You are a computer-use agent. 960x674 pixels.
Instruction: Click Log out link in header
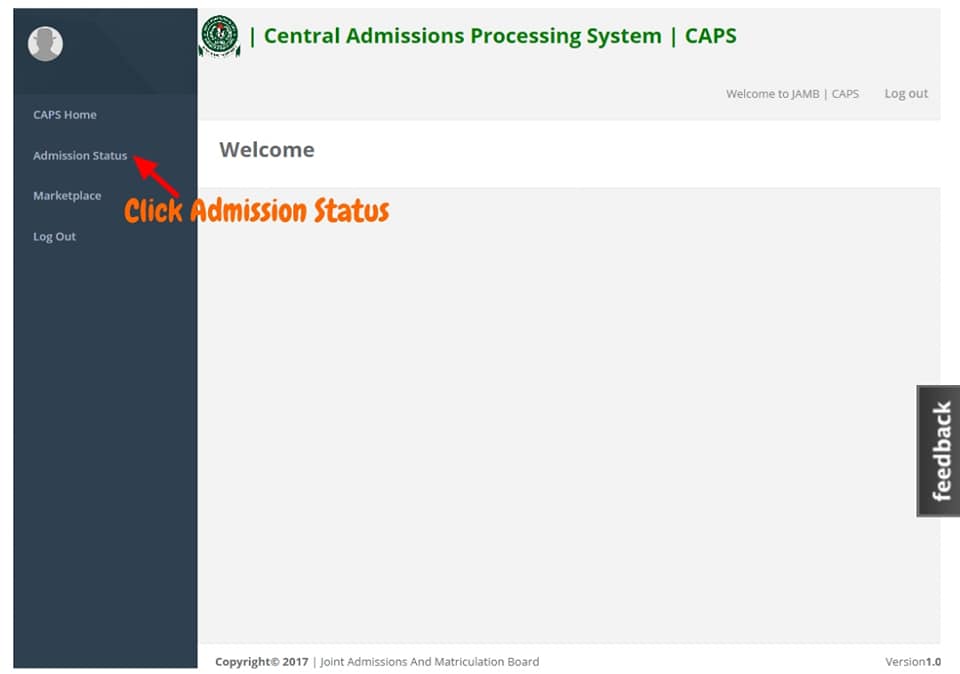(x=906, y=94)
